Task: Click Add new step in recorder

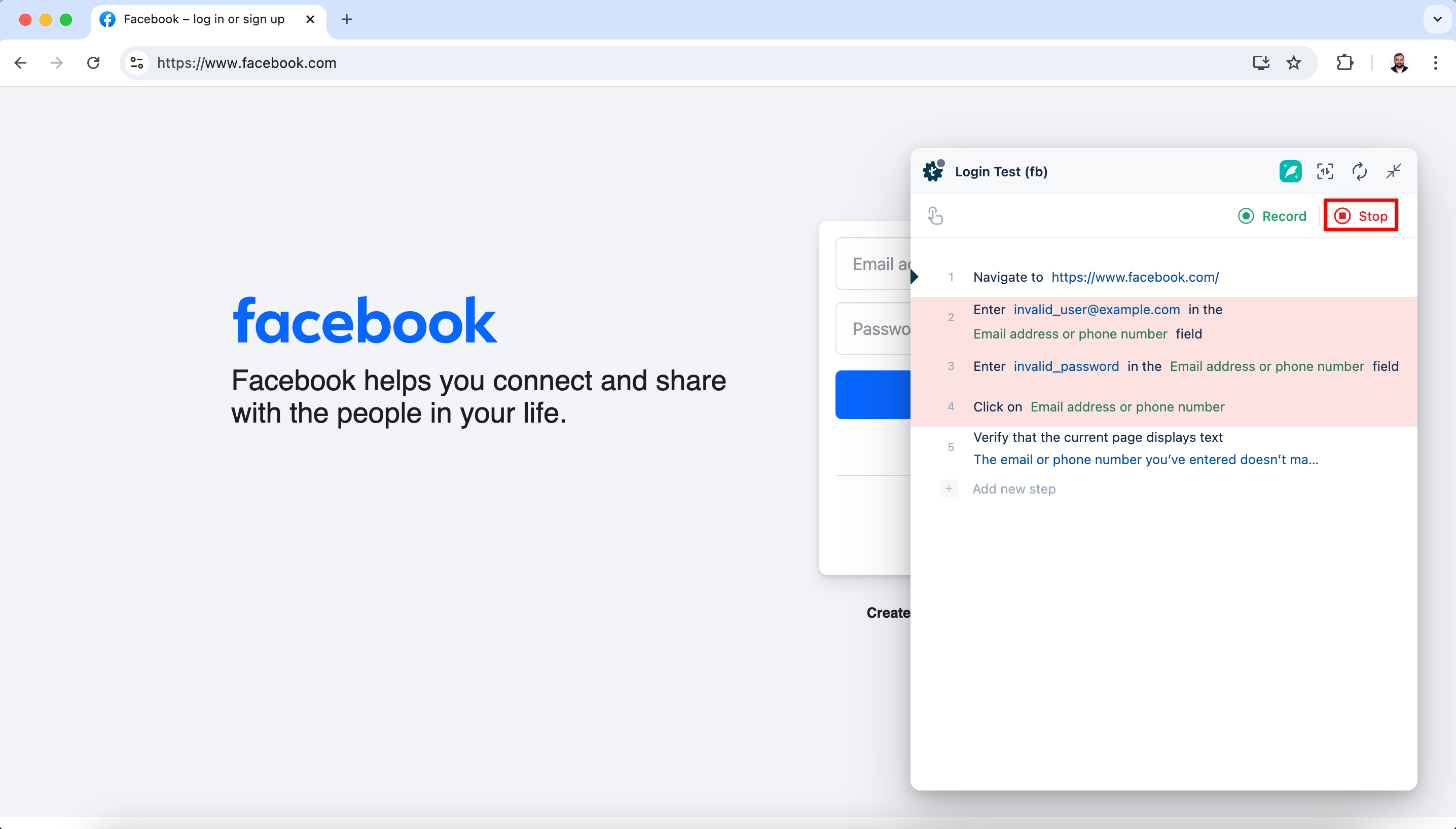Action: [1013, 489]
